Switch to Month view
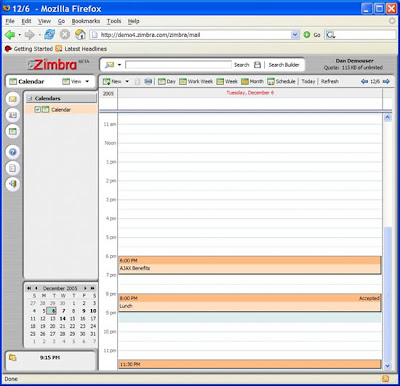400x386 pixels. click(x=252, y=81)
